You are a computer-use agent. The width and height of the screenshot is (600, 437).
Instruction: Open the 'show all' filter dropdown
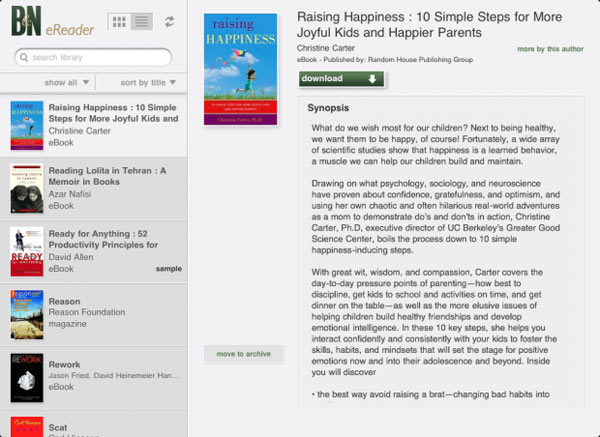click(x=66, y=82)
